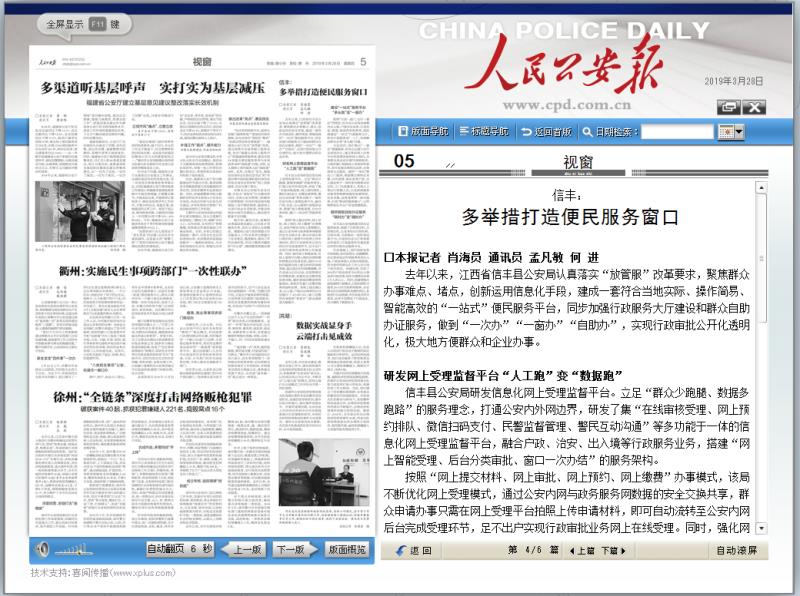
Task: Open 标题导航 headline navigation
Action: coord(483,131)
